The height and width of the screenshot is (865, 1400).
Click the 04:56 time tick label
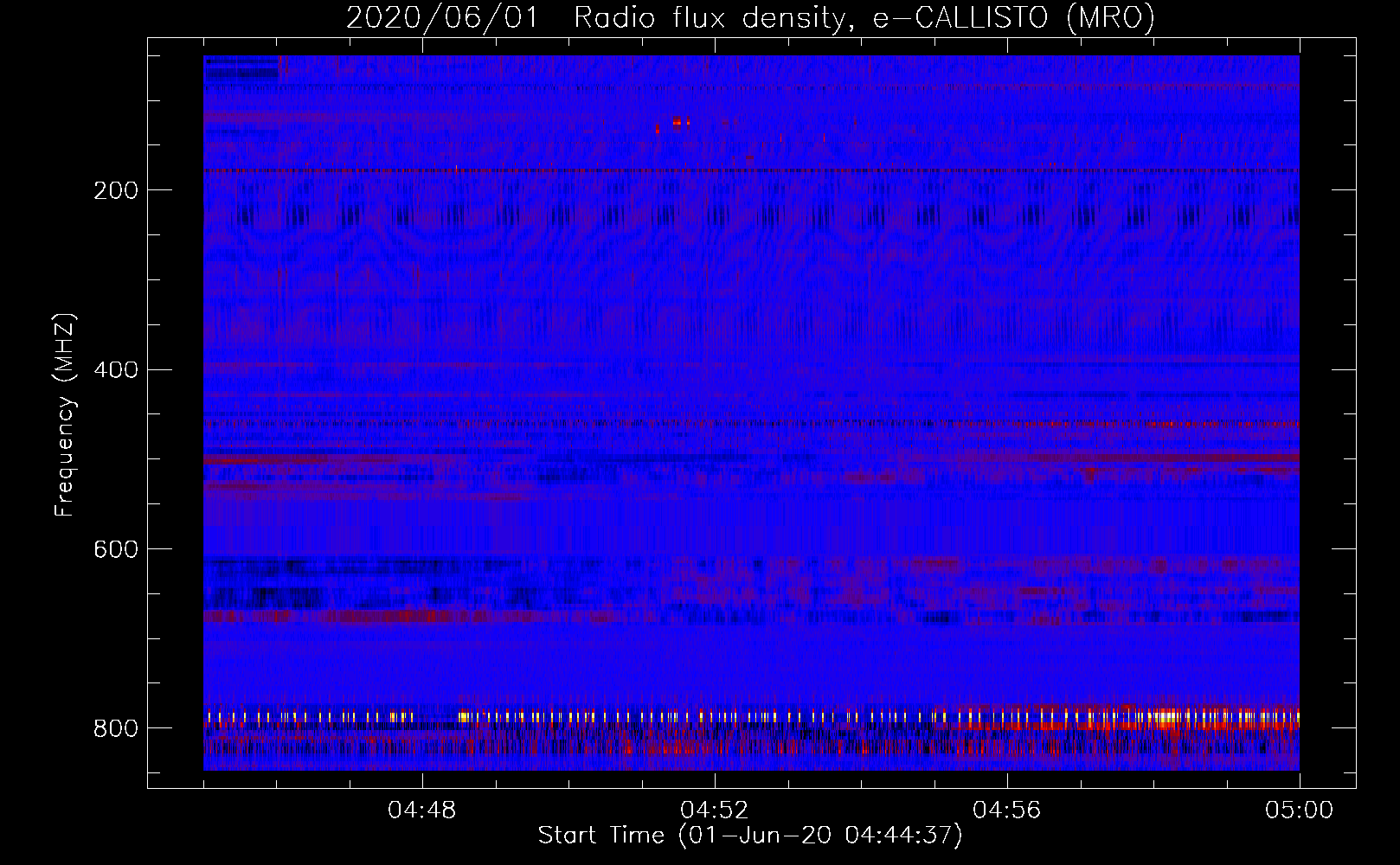pyautogui.click(x=1007, y=811)
